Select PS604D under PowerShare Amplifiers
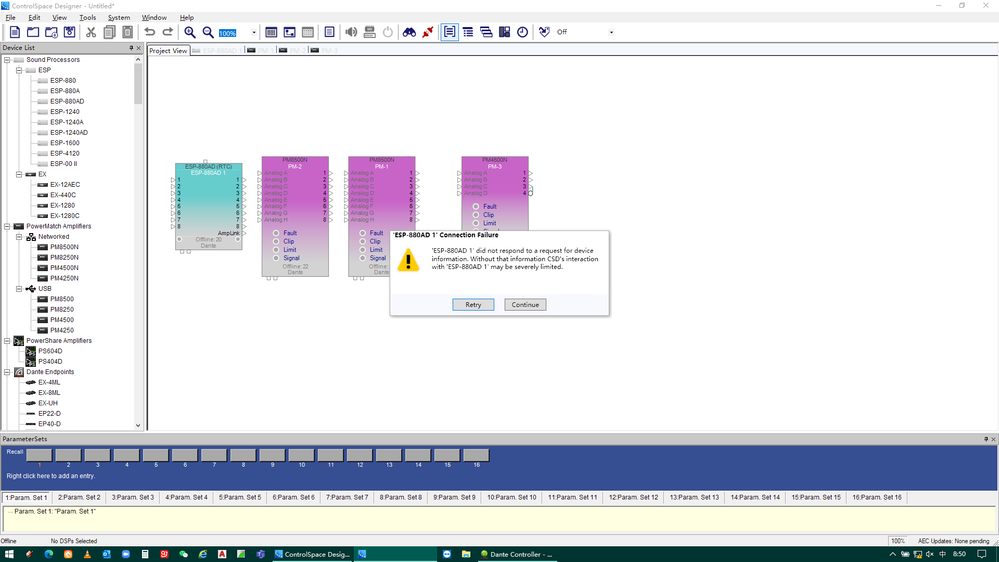 [50, 351]
